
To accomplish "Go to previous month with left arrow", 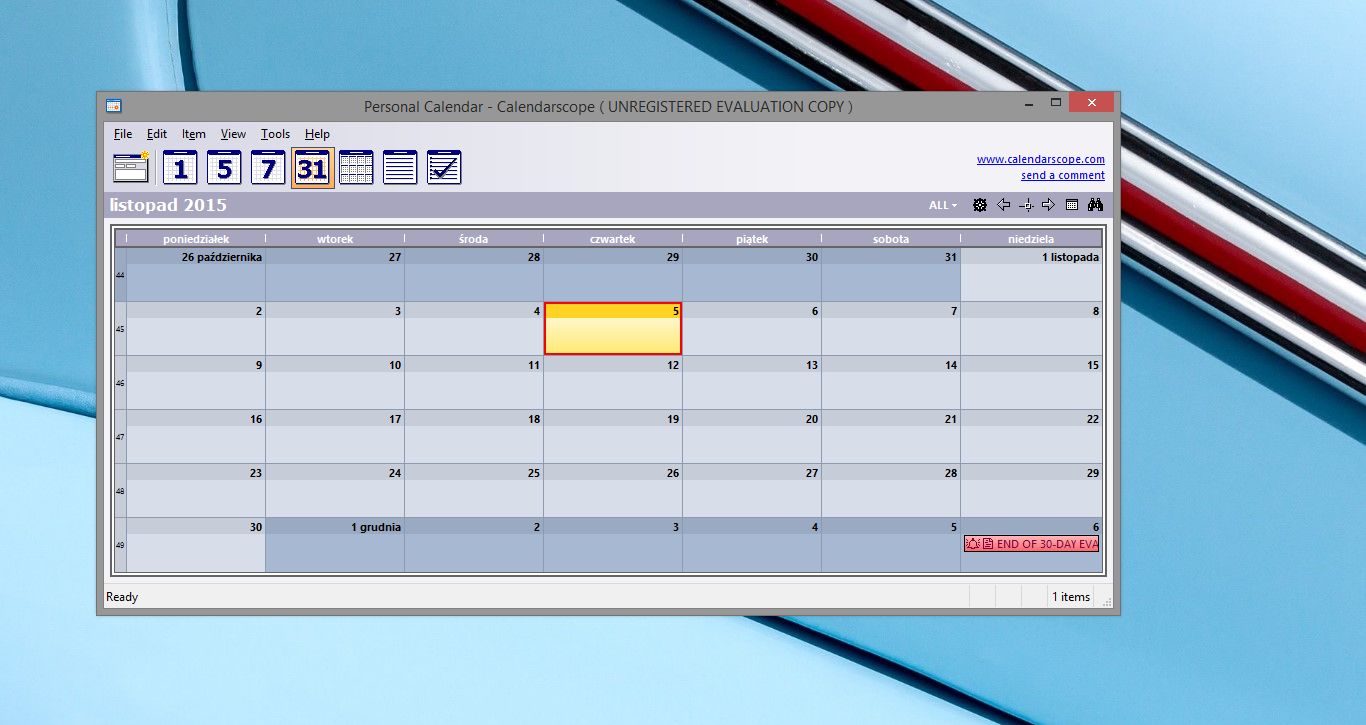I will (x=1003, y=205).
